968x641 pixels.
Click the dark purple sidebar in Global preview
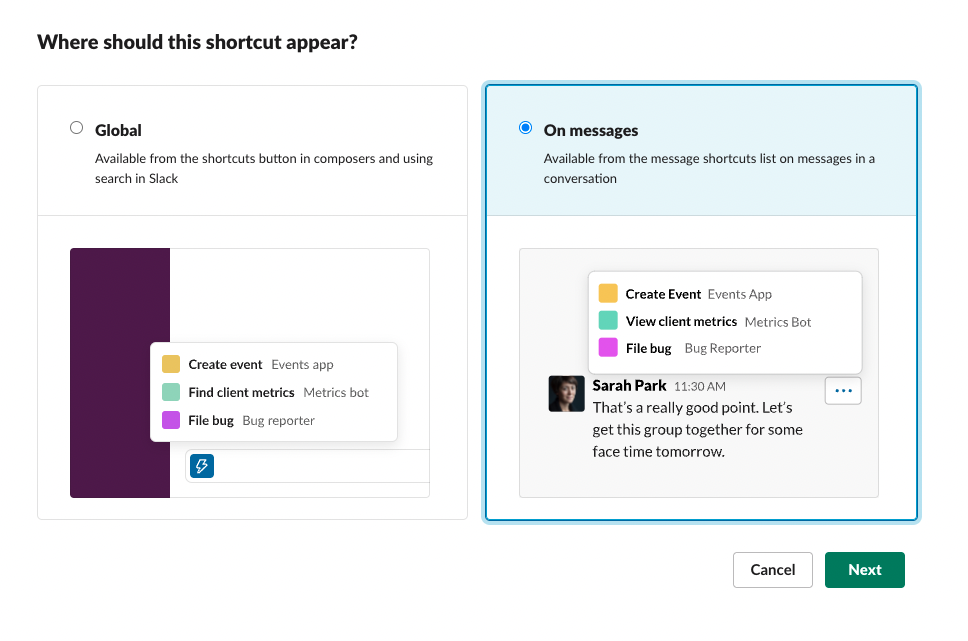coord(120,300)
